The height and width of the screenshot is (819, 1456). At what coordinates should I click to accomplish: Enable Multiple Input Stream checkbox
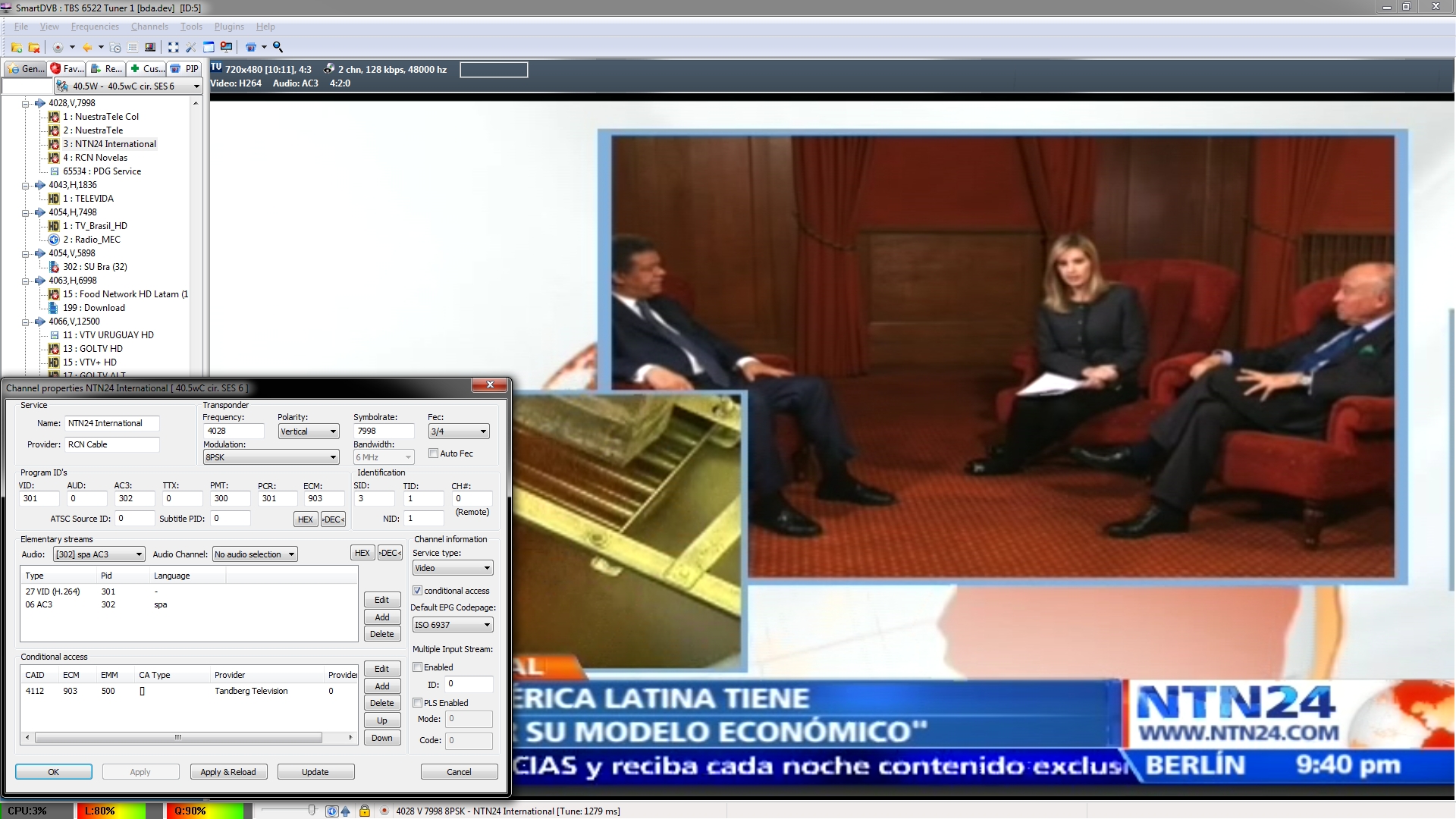tap(417, 667)
